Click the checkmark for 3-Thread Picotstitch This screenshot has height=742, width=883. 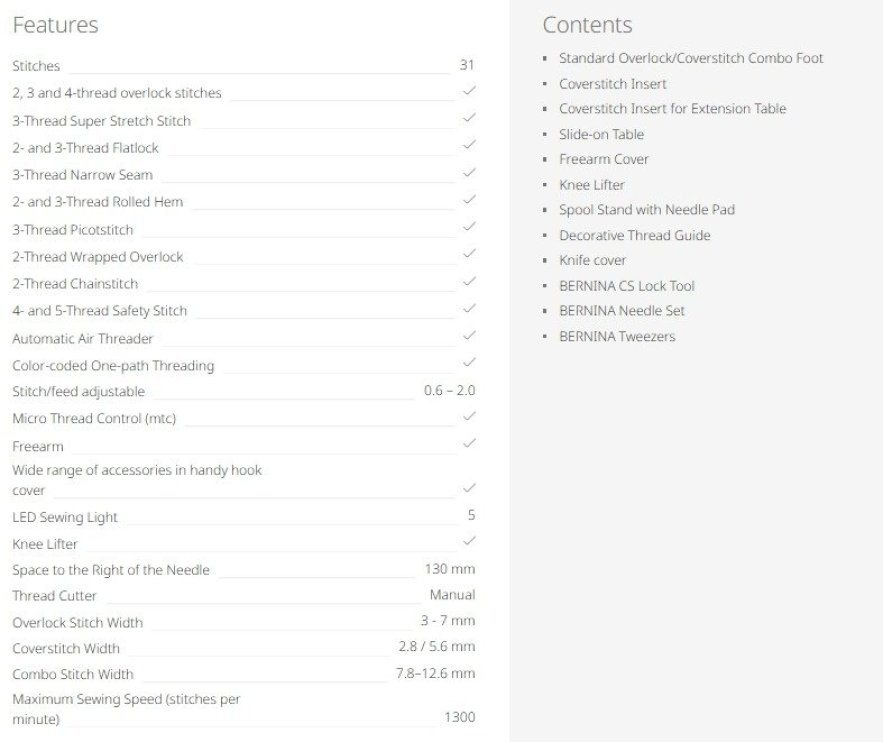[469, 227]
